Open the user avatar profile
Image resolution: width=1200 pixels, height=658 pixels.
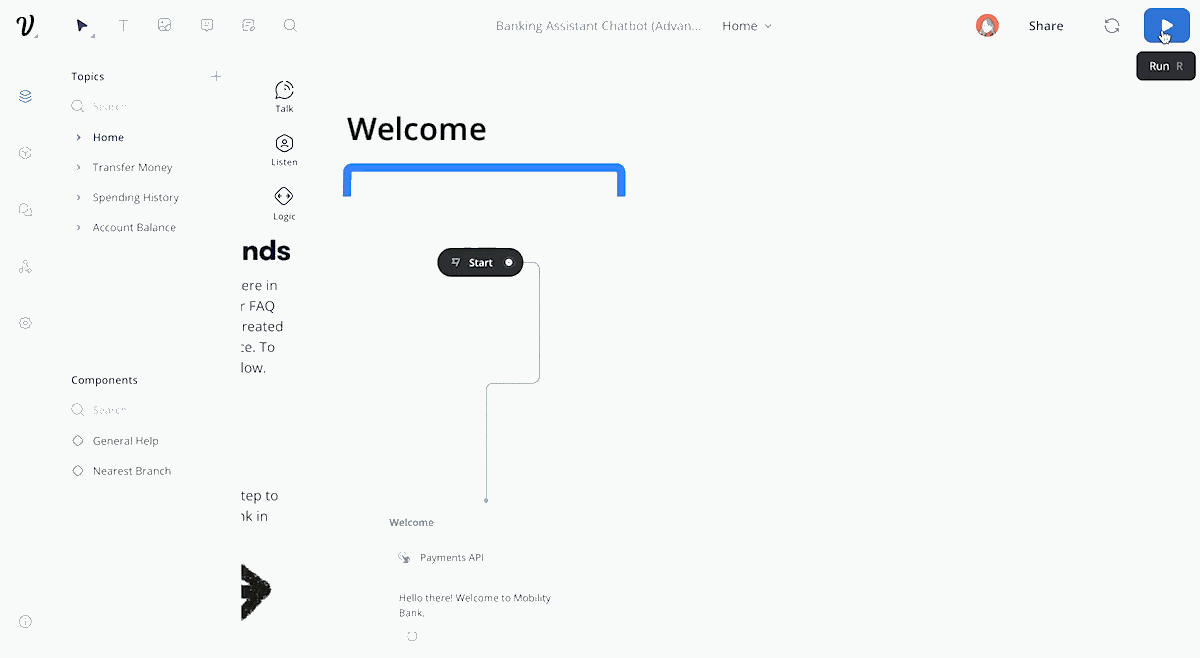click(987, 26)
